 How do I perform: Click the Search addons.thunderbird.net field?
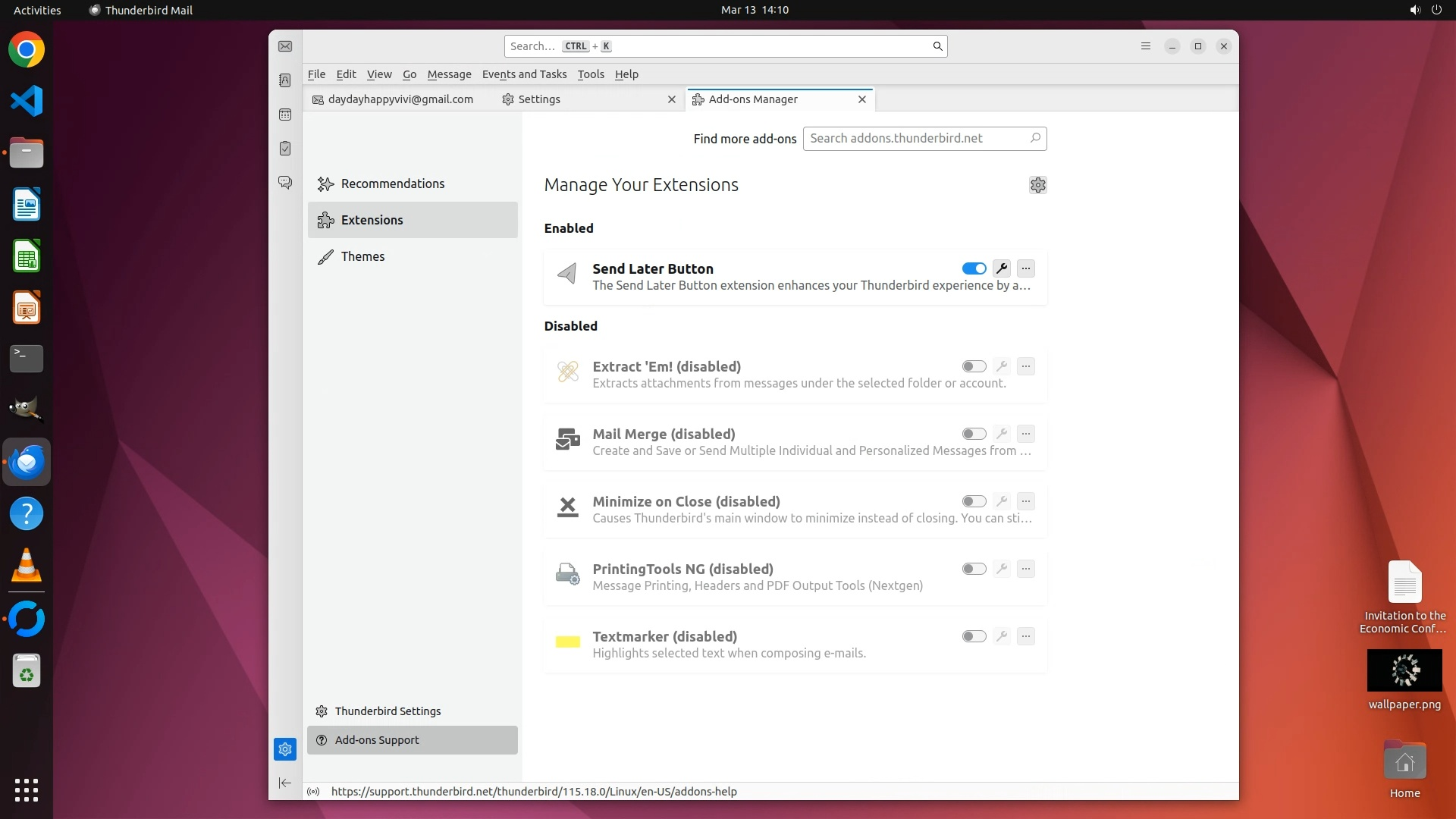tap(916, 139)
